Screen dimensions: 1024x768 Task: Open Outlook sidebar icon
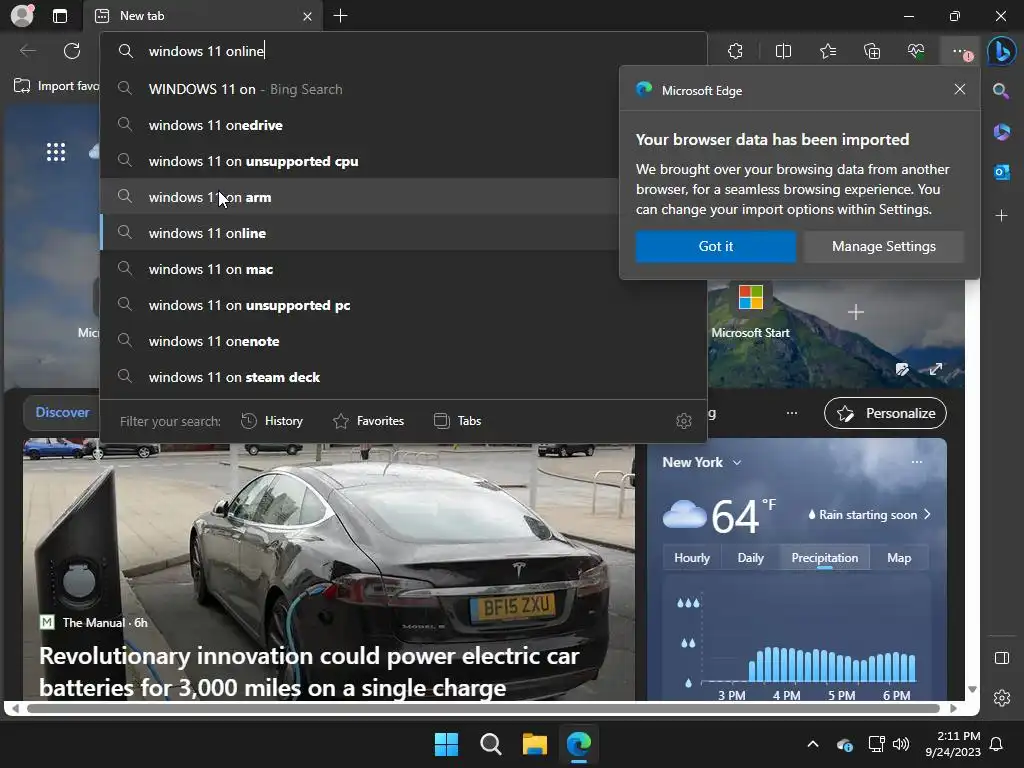(x=1001, y=172)
